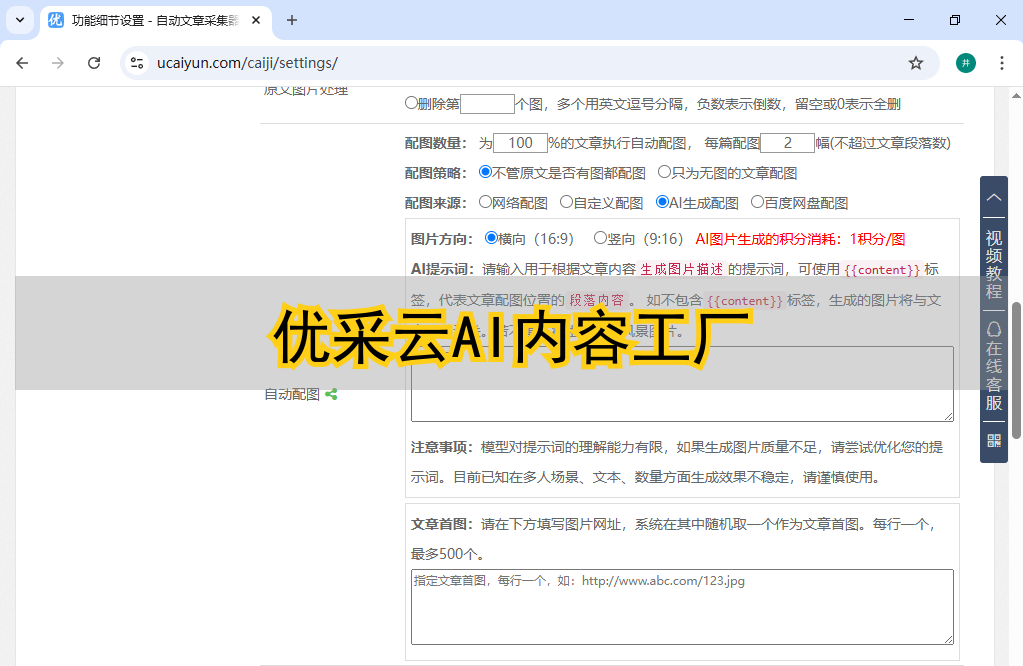Reload the ucaiyun settings page
The width and height of the screenshot is (1023, 666).
pyautogui.click(x=94, y=63)
